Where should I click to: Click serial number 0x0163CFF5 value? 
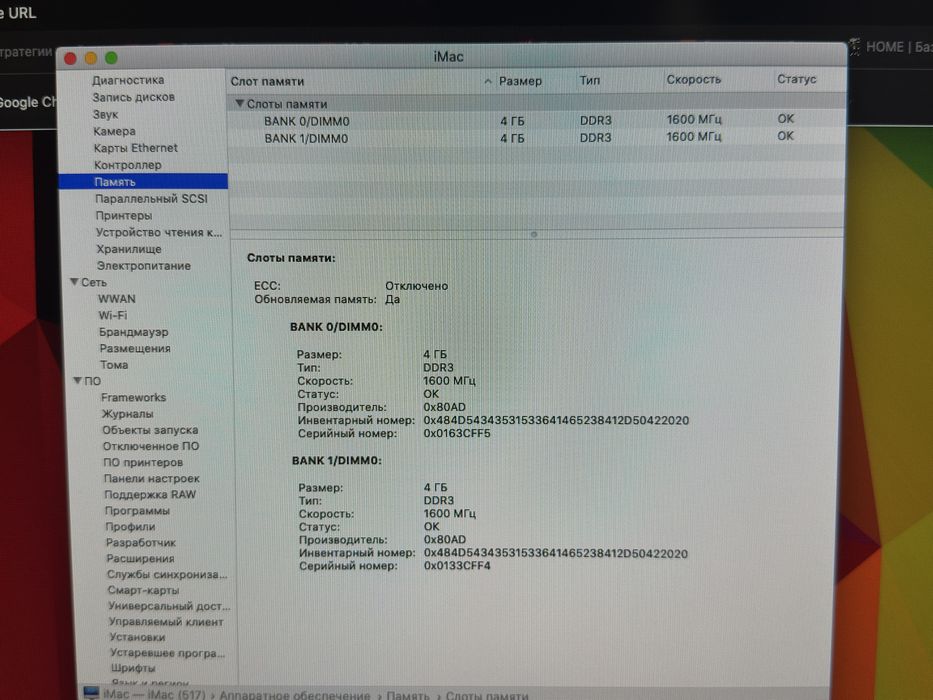[x=457, y=433]
